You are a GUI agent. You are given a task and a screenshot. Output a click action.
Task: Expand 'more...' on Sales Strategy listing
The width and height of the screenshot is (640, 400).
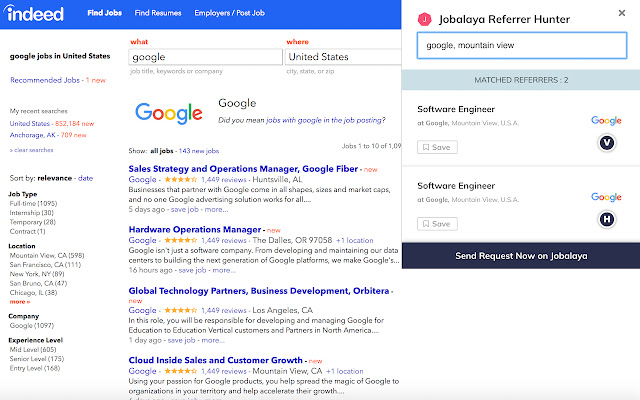pyautogui.click(x=216, y=209)
